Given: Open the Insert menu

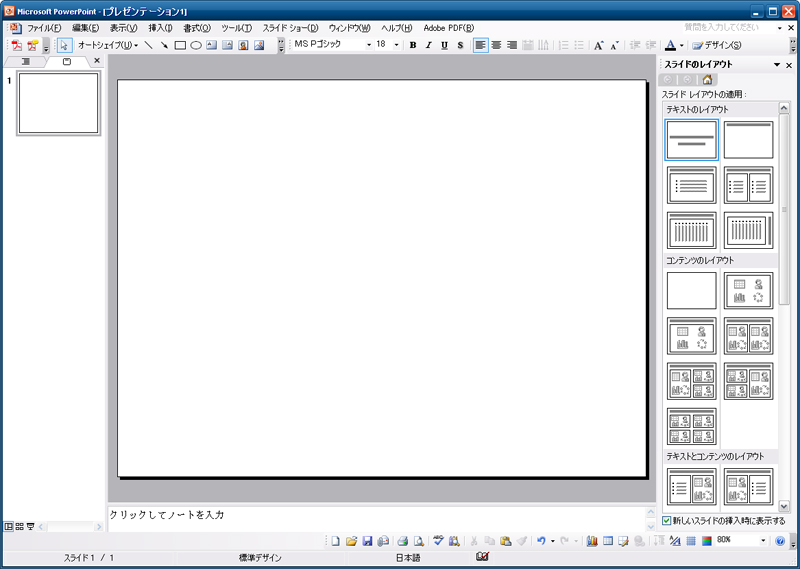Looking at the screenshot, I should coord(160,28).
